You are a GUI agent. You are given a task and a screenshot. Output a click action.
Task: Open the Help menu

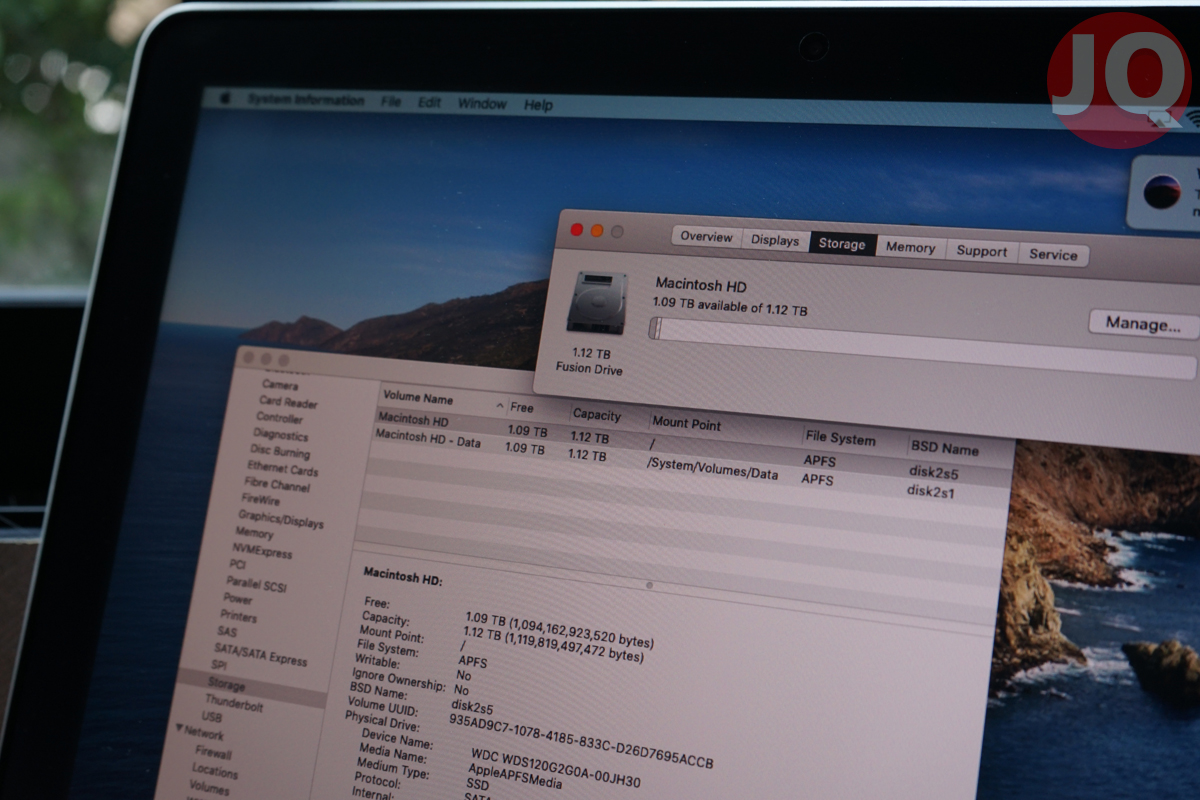(x=538, y=105)
